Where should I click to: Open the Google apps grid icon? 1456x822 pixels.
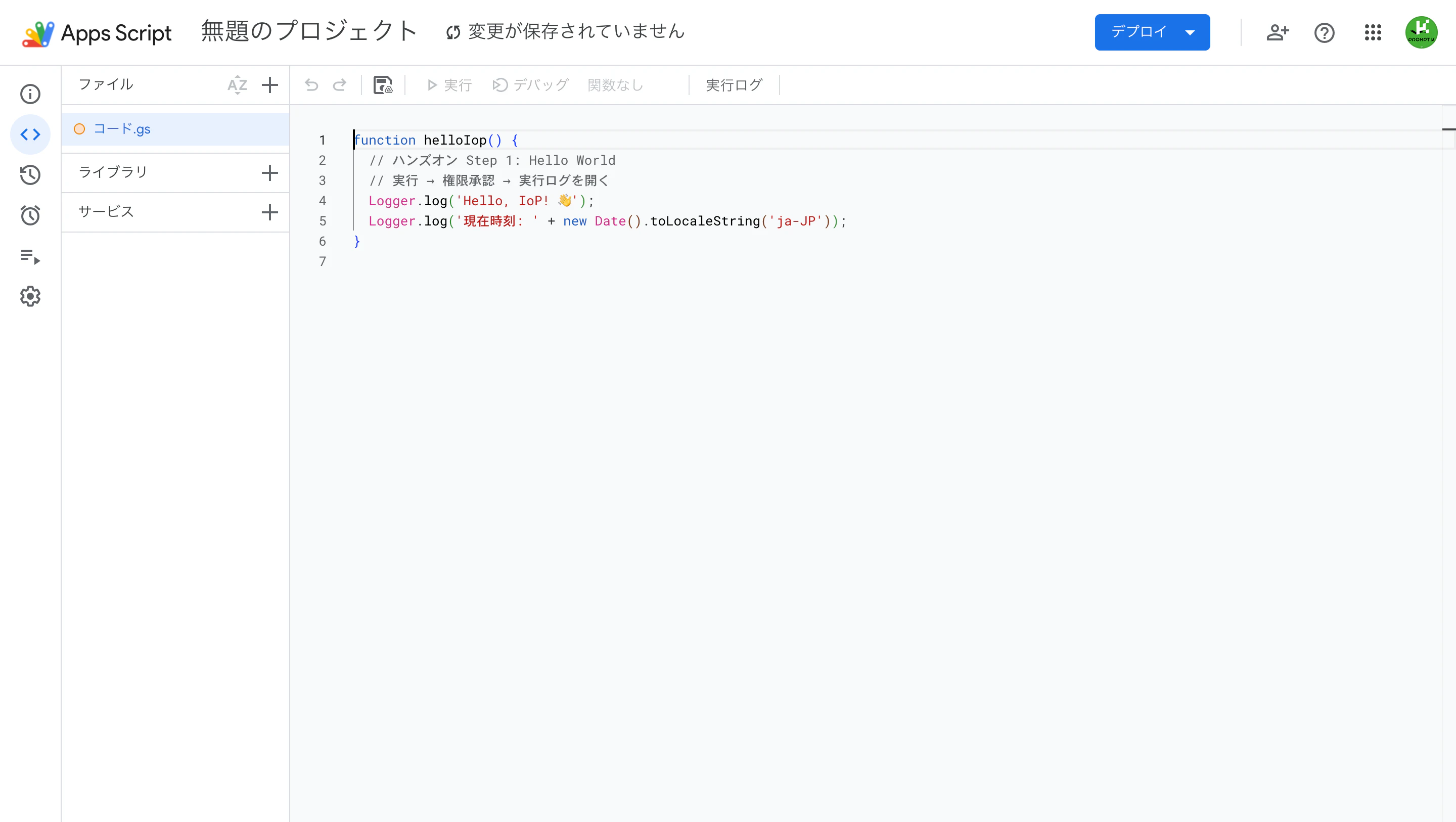[1373, 32]
